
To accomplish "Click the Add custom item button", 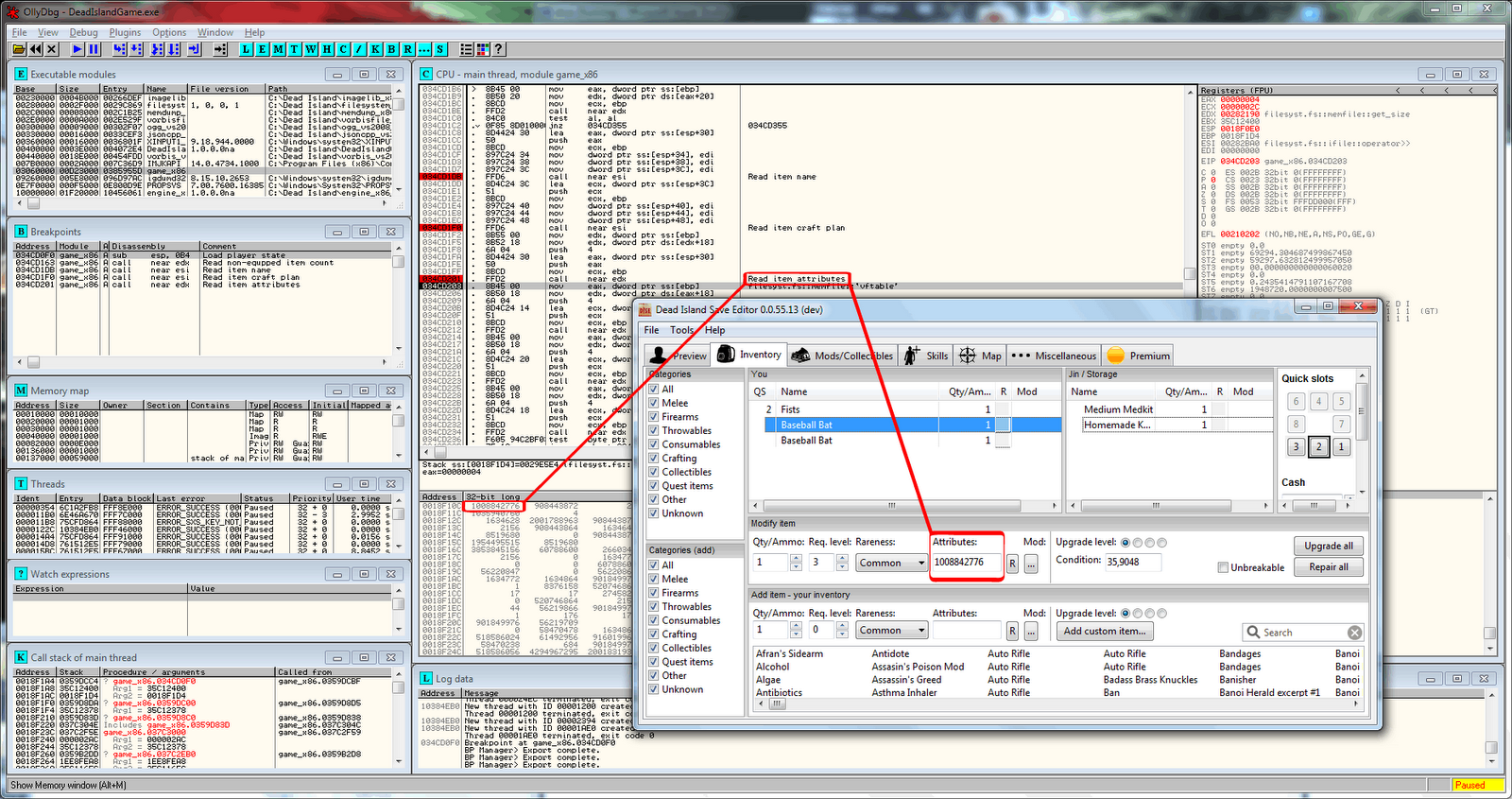I will pyautogui.click(x=1104, y=632).
